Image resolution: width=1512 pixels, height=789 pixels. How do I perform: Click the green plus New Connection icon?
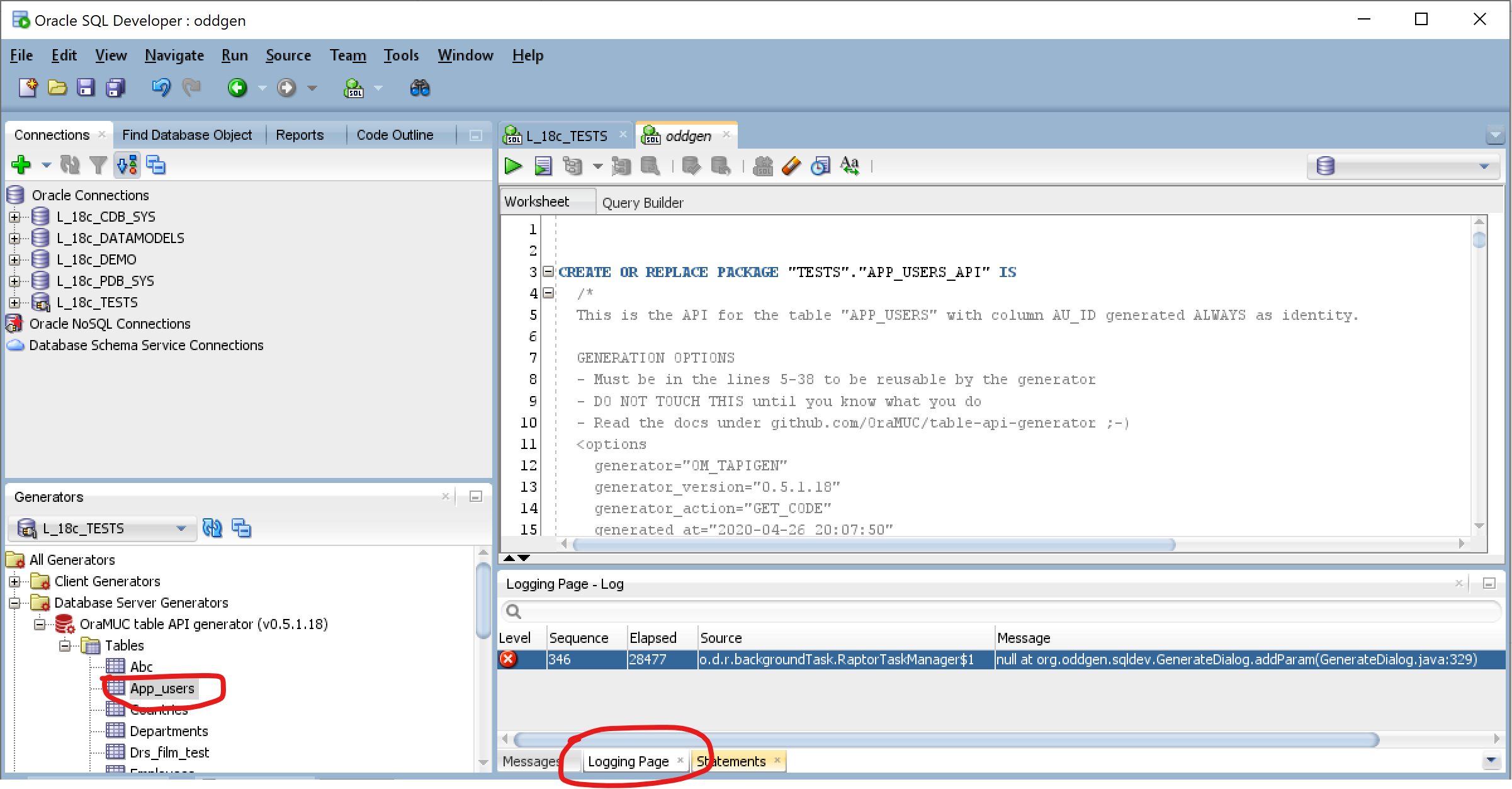point(21,165)
